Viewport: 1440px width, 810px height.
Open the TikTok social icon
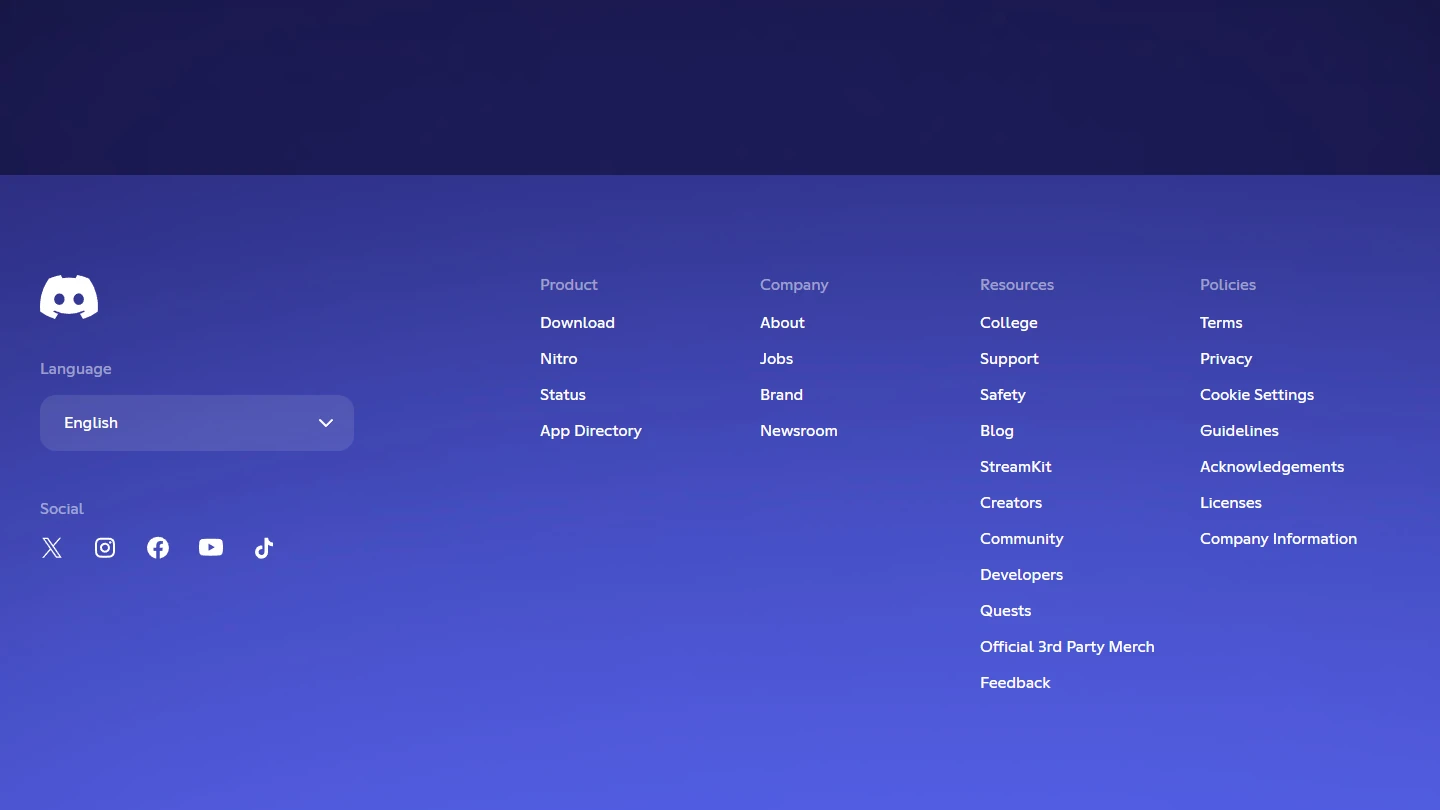click(x=264, y=548)
